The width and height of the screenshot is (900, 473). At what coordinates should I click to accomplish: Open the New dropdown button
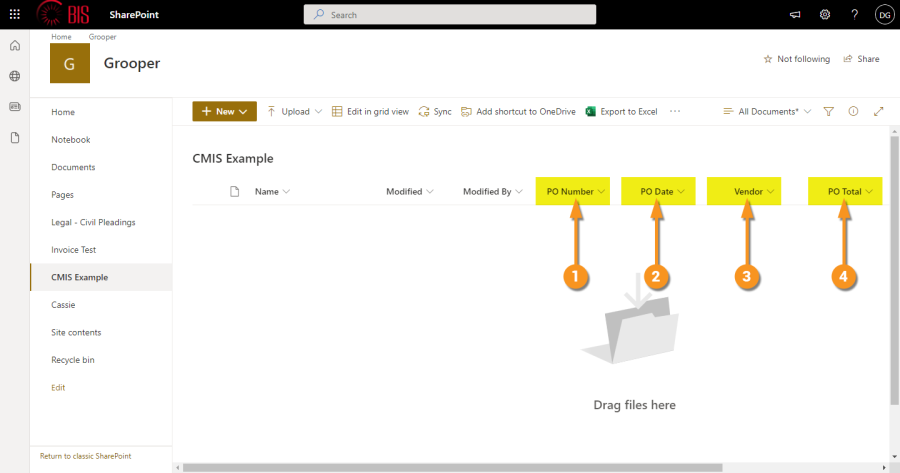point(224,112)
